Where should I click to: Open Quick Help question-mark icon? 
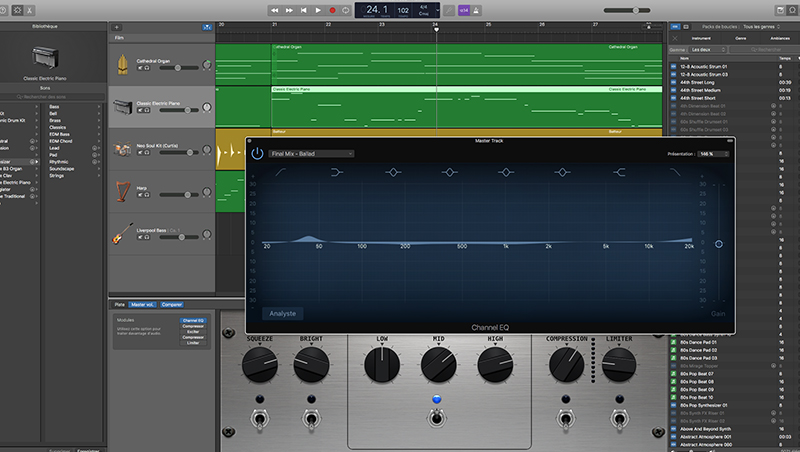3,10
